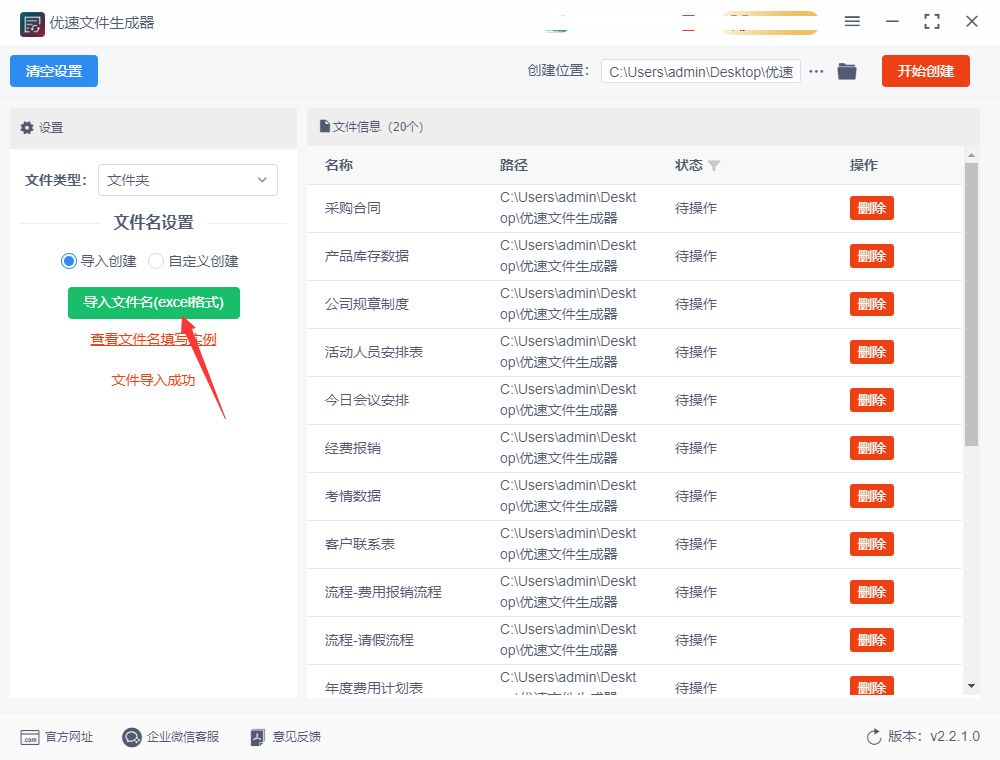Click the 版本: v2.2.1.0 label
Image resolution: width=1000 pixels, height=760 pixels.
[934, 736]
